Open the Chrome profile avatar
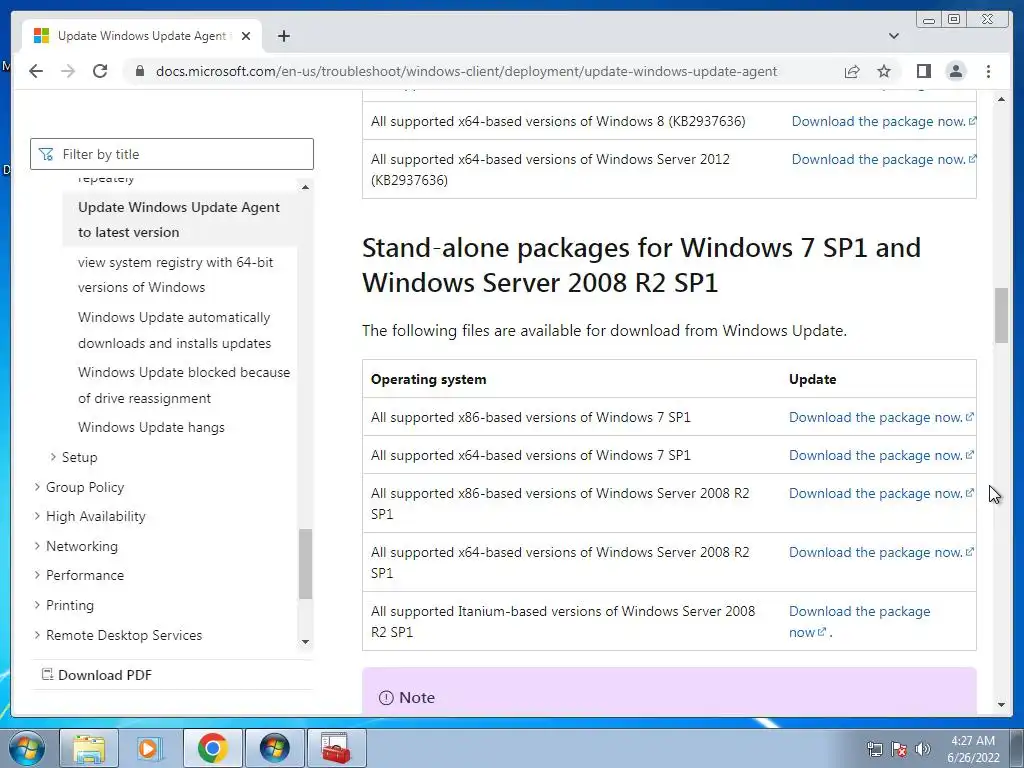 coord(955,71)
